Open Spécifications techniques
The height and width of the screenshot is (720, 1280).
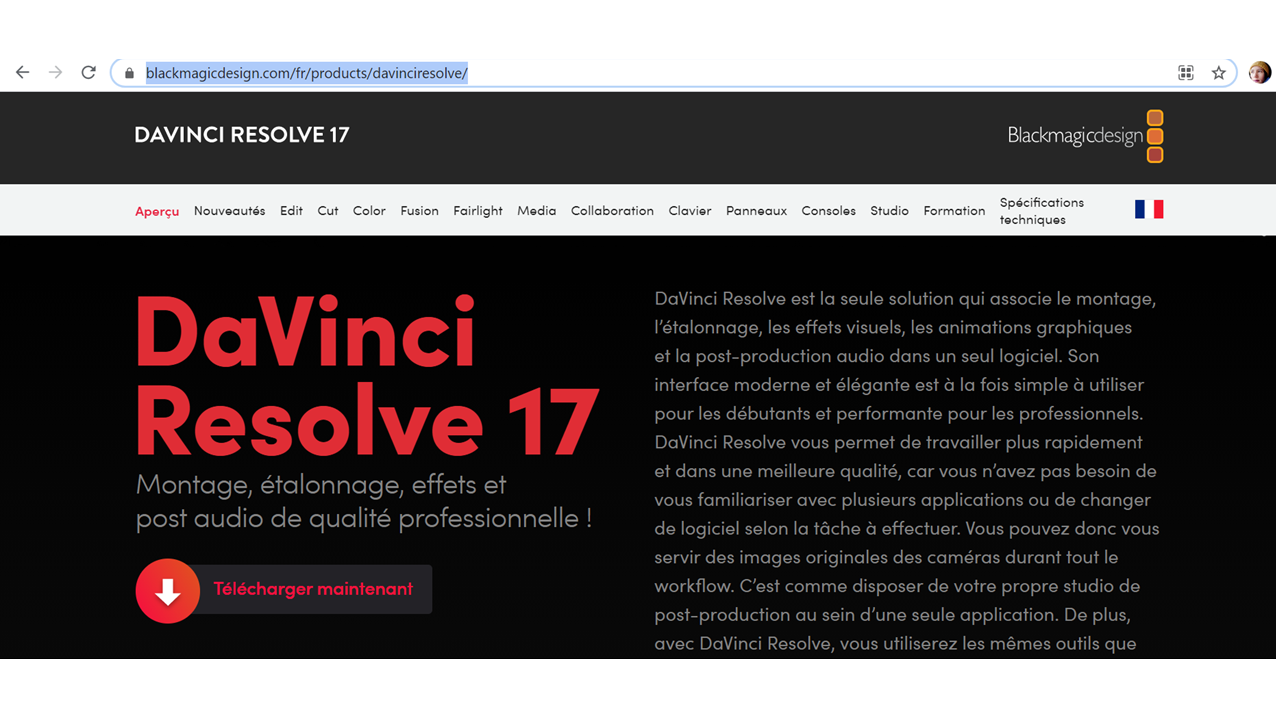pos(1042,211)
